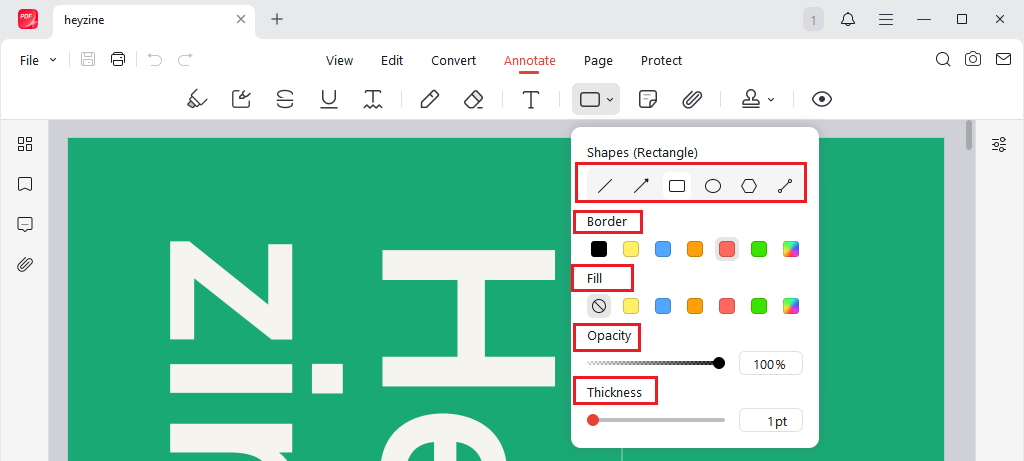Screen dimensions: 1024x461
Task: Switch to the Convert tab
Action: click(453, 61)
